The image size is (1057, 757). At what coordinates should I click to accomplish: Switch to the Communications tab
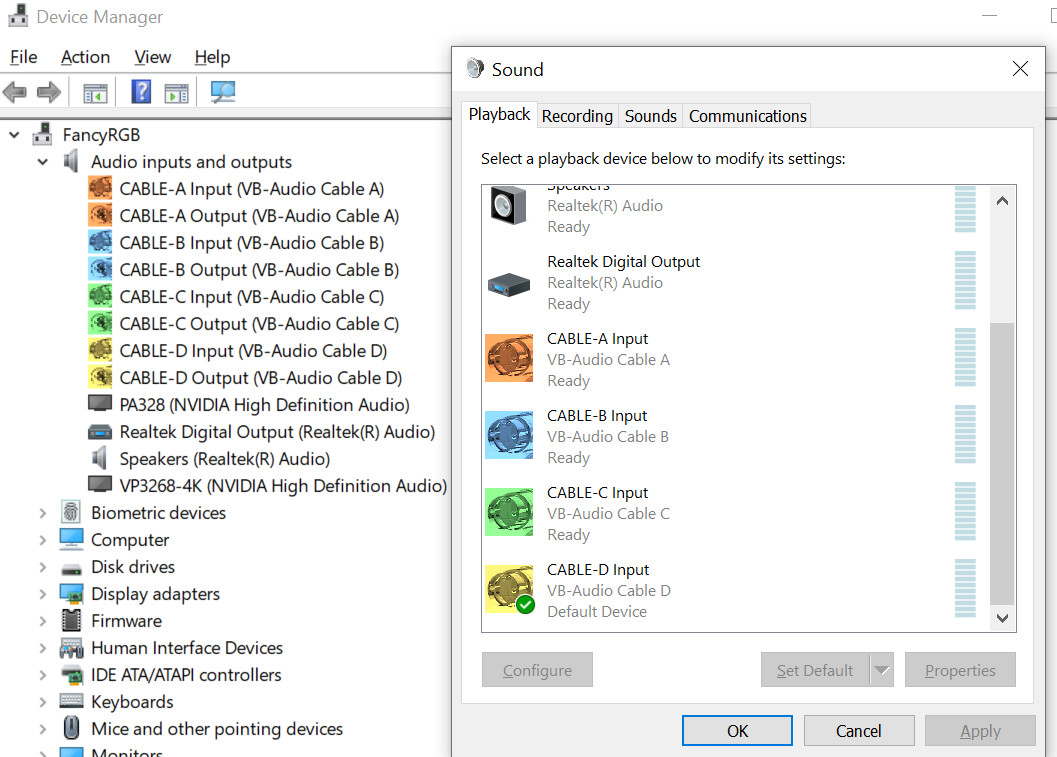pos(748,116)
